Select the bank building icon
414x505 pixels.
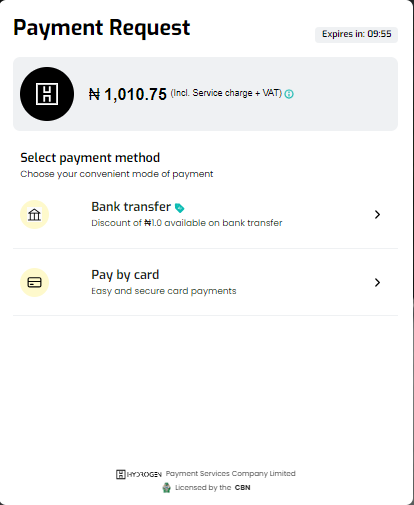(x=34, y=215)
